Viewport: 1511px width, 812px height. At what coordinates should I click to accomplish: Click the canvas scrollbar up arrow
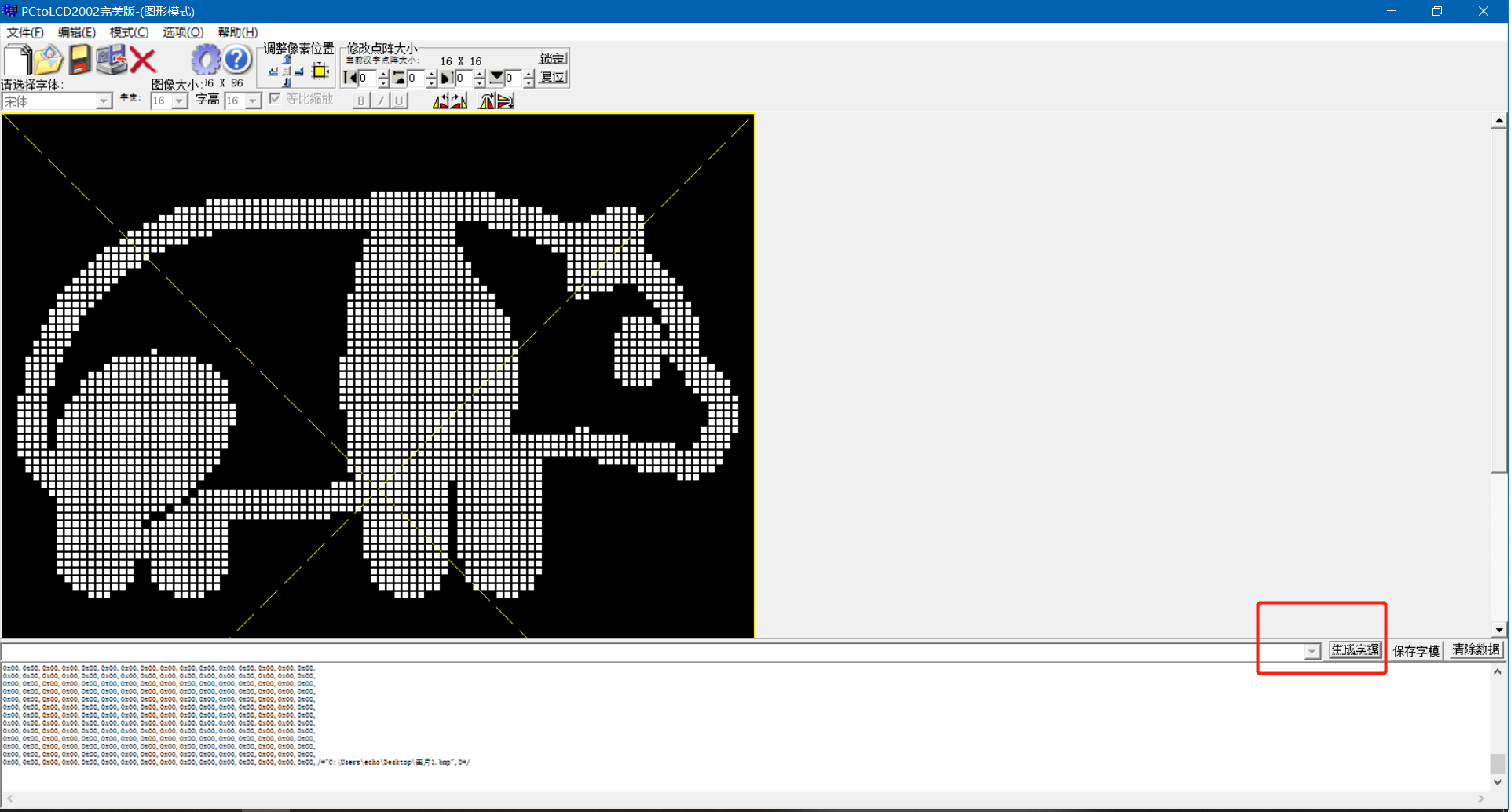coord(1499,121)
